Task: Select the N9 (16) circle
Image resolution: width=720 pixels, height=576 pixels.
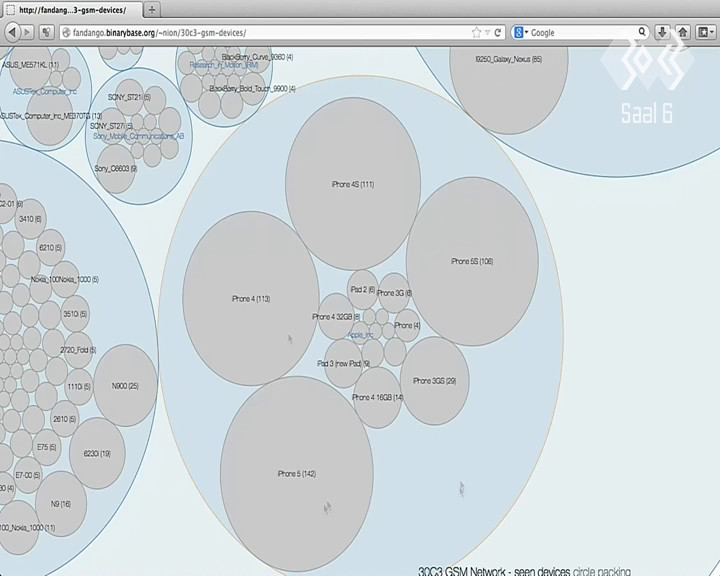Action: click(x=61, y=504)
